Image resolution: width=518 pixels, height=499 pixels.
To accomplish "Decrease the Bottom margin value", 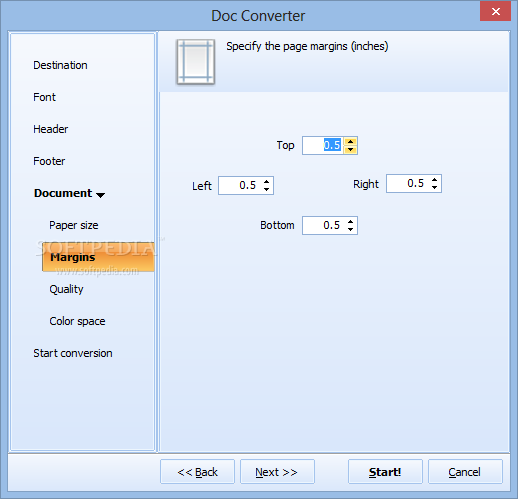I will pos(350,230).
